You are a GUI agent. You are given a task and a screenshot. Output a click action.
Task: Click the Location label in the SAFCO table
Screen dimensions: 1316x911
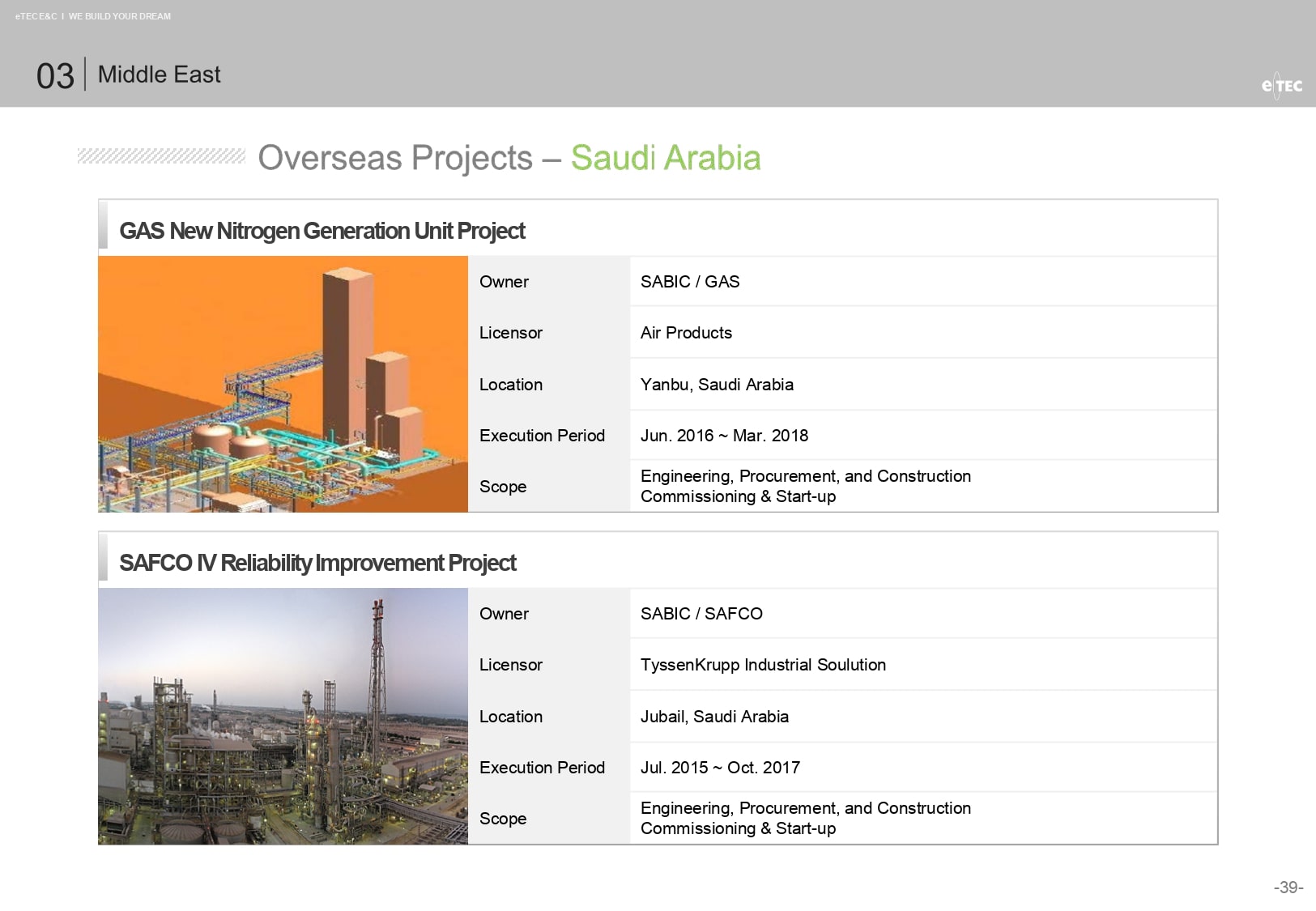pyautogui.click(x=511, y=717)
